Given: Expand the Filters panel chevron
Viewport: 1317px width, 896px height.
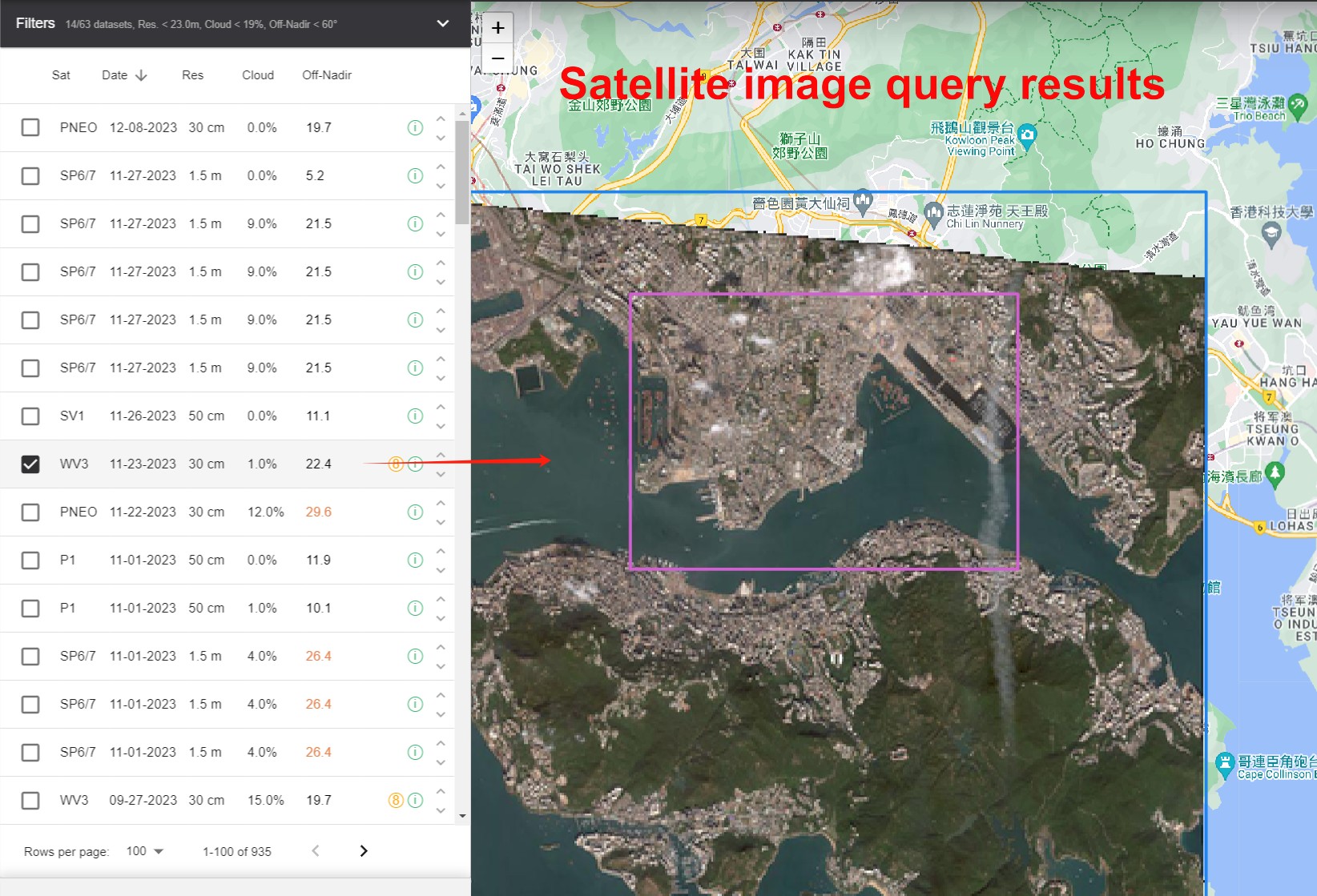Looking at the screenshot, I should tap(442, 24).
